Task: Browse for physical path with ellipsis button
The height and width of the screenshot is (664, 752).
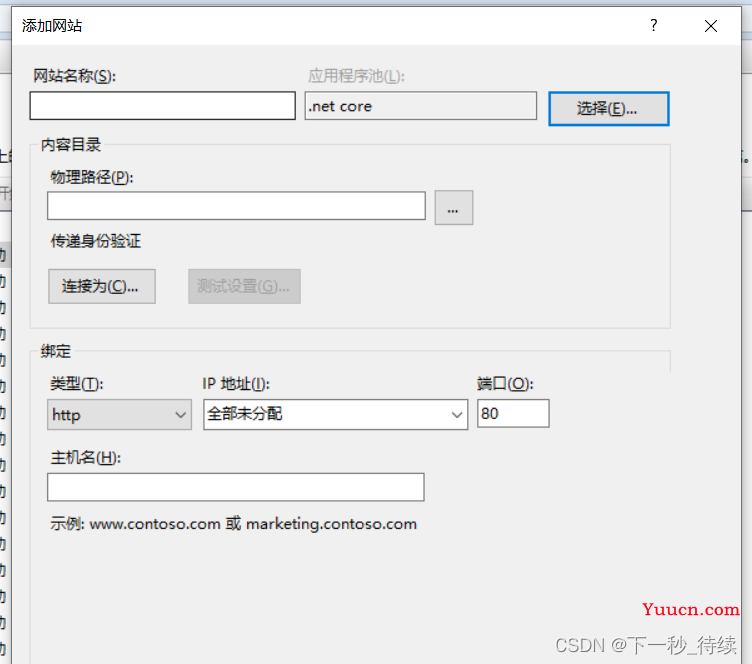Action: pos(454,208)
